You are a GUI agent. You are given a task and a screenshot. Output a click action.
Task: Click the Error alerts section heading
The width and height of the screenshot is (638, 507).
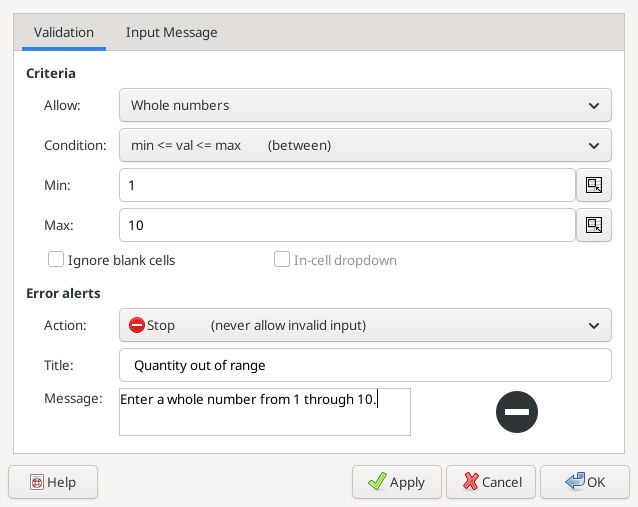[x=63, y=293]
